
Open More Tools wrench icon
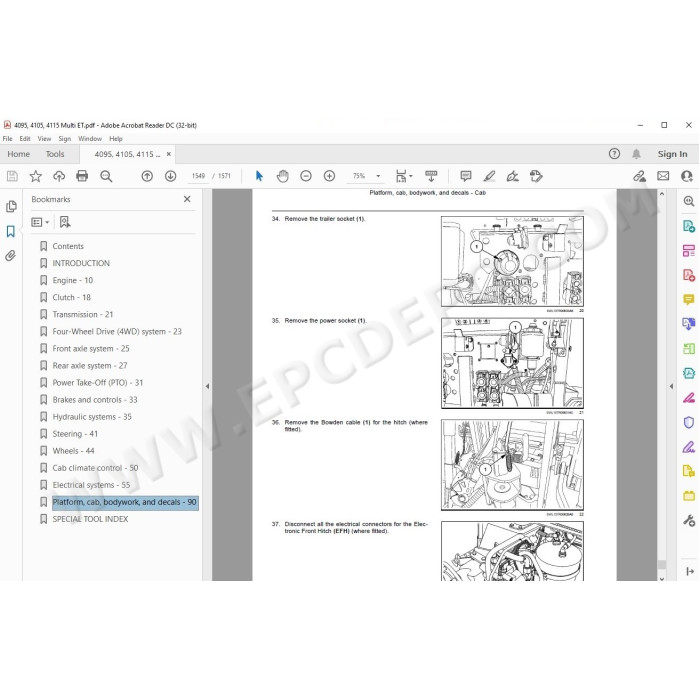coord(688,520)
